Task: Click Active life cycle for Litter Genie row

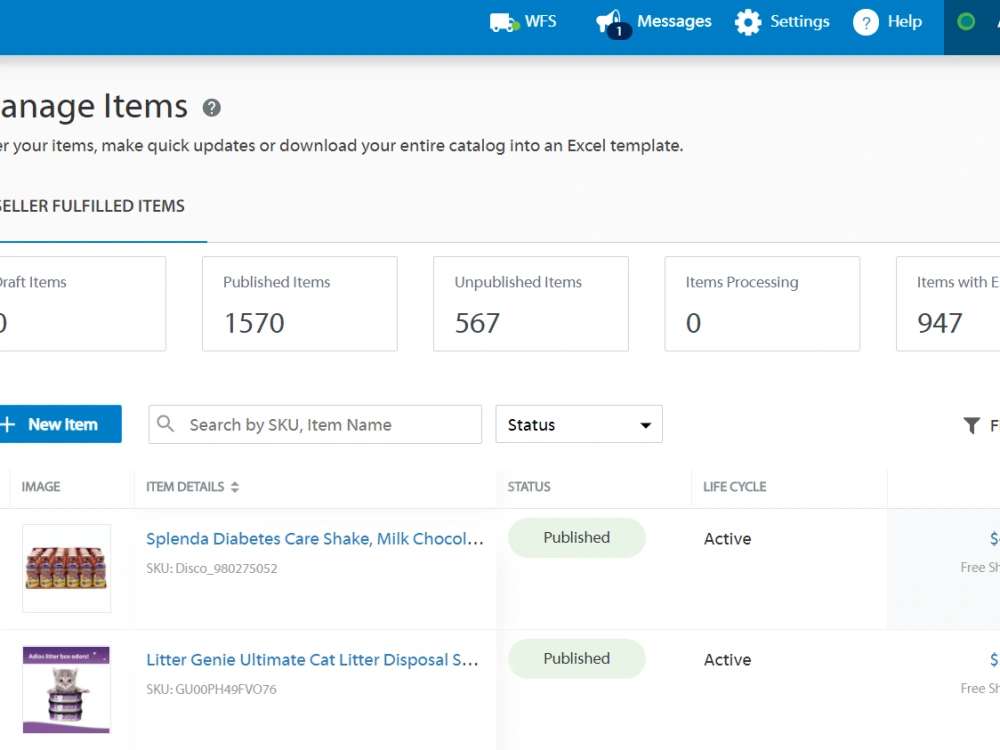Action: 727,660
